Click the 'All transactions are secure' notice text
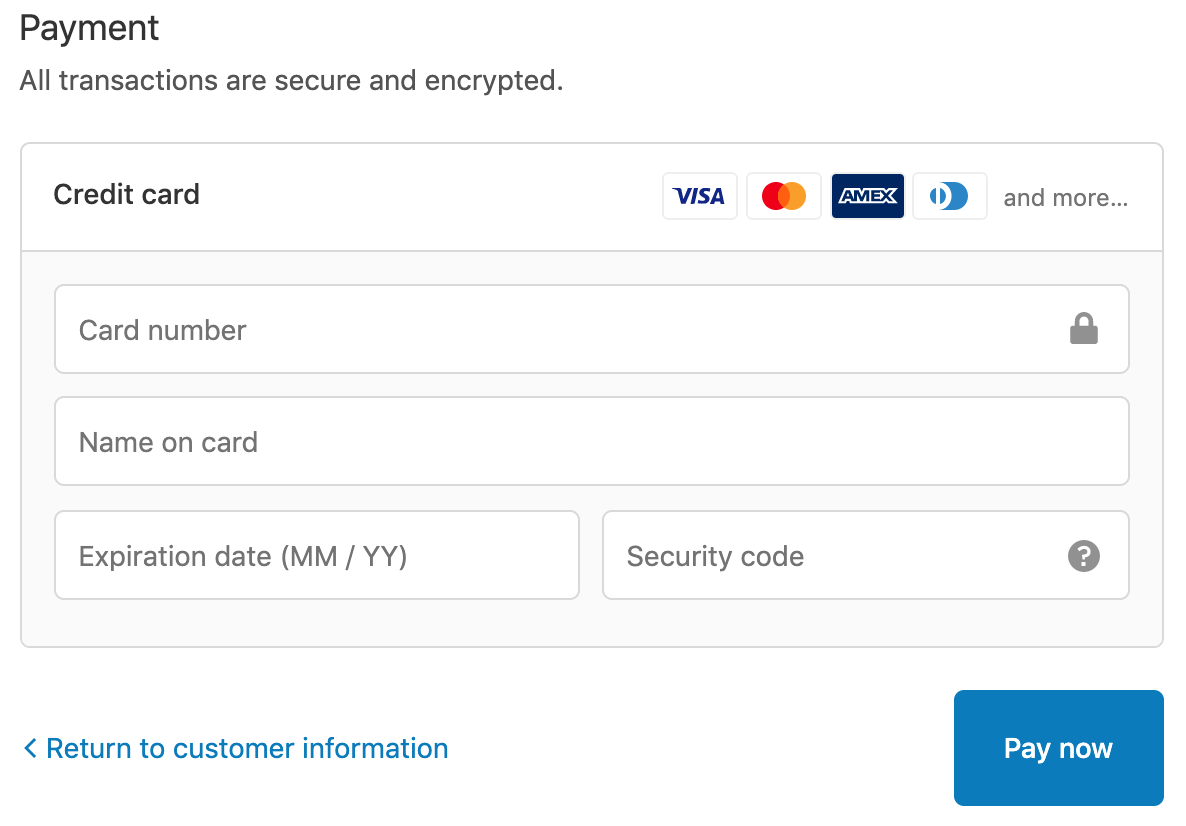This screenshot has width=1186, height=826. [291, 80]
